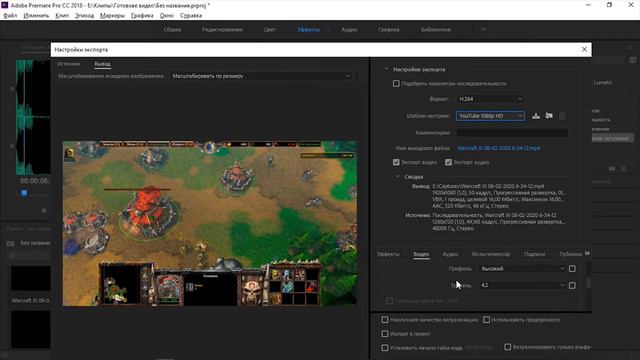Image resolution: width=640 pixels, height=360 pixels.
Task: Enable 'Использовать предпросмотр' checkbox
Action: pos(486,320)
